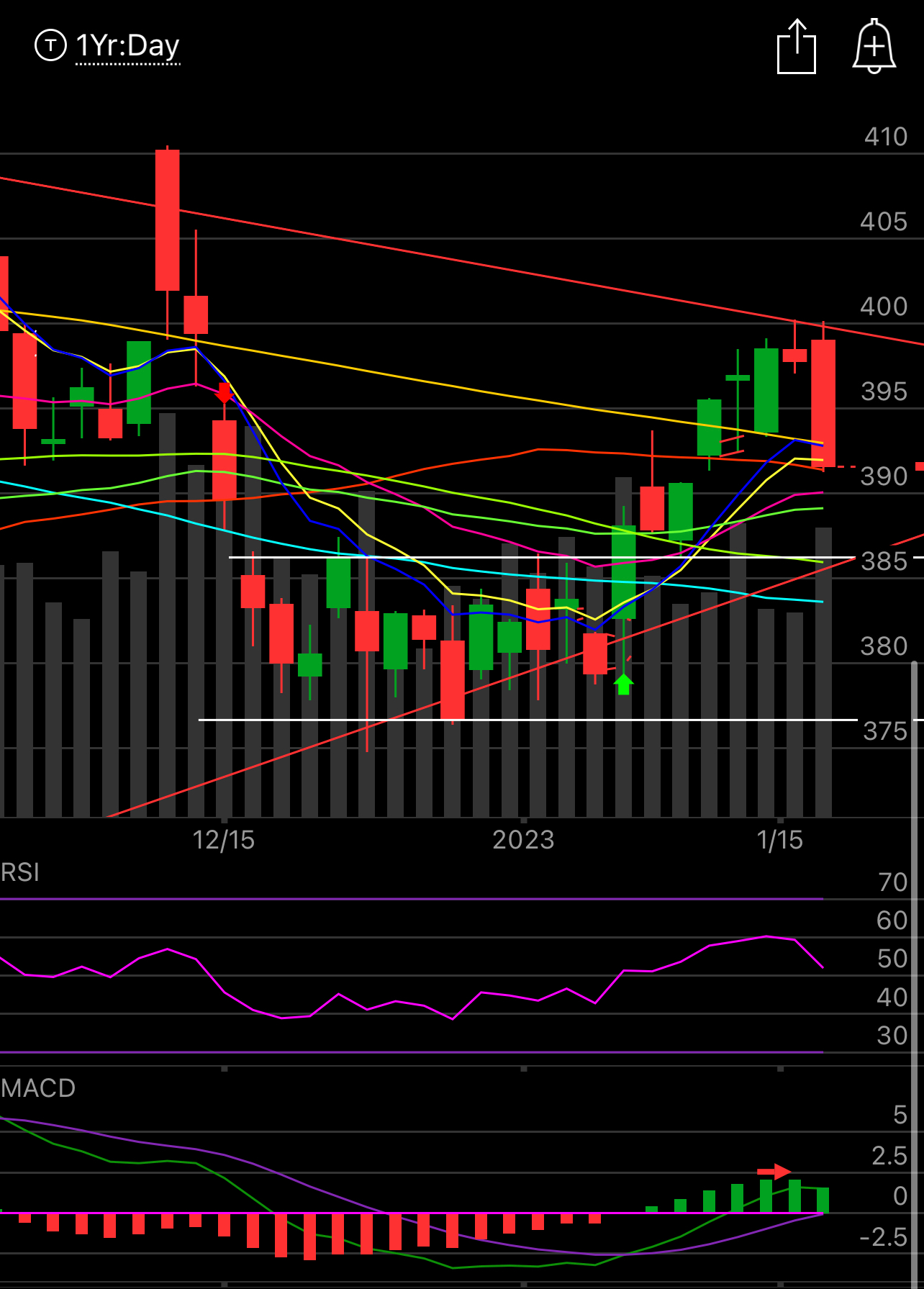
Task: Tap the MACD indicator label
Action: [38, 1087]
